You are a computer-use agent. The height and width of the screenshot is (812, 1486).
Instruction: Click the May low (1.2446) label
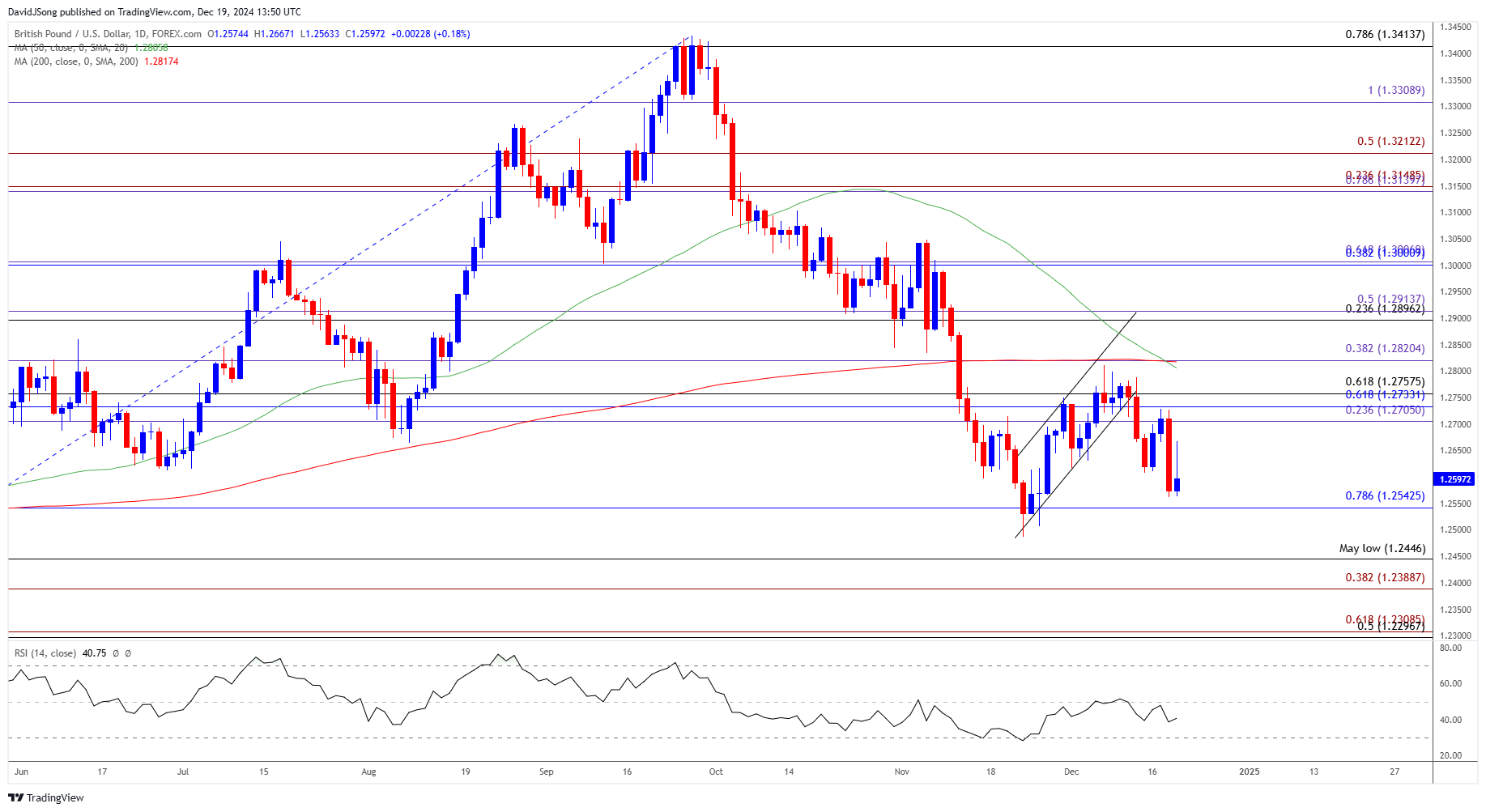1382,548
